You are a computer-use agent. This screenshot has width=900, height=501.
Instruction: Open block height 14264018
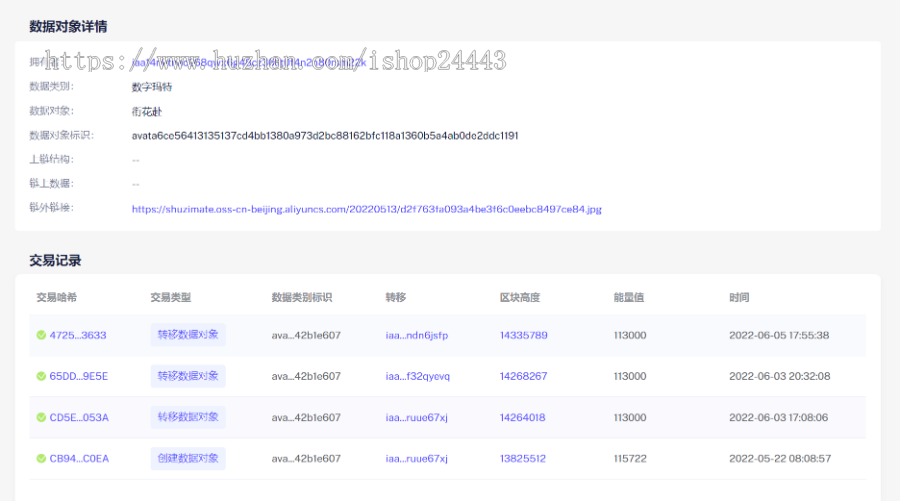[522, 418]
